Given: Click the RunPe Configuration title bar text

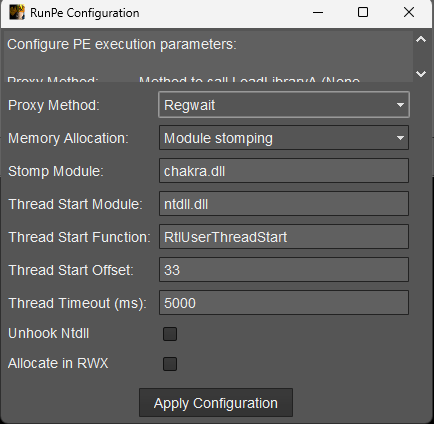Looking at the screenshot, I should tap(85, 13).
